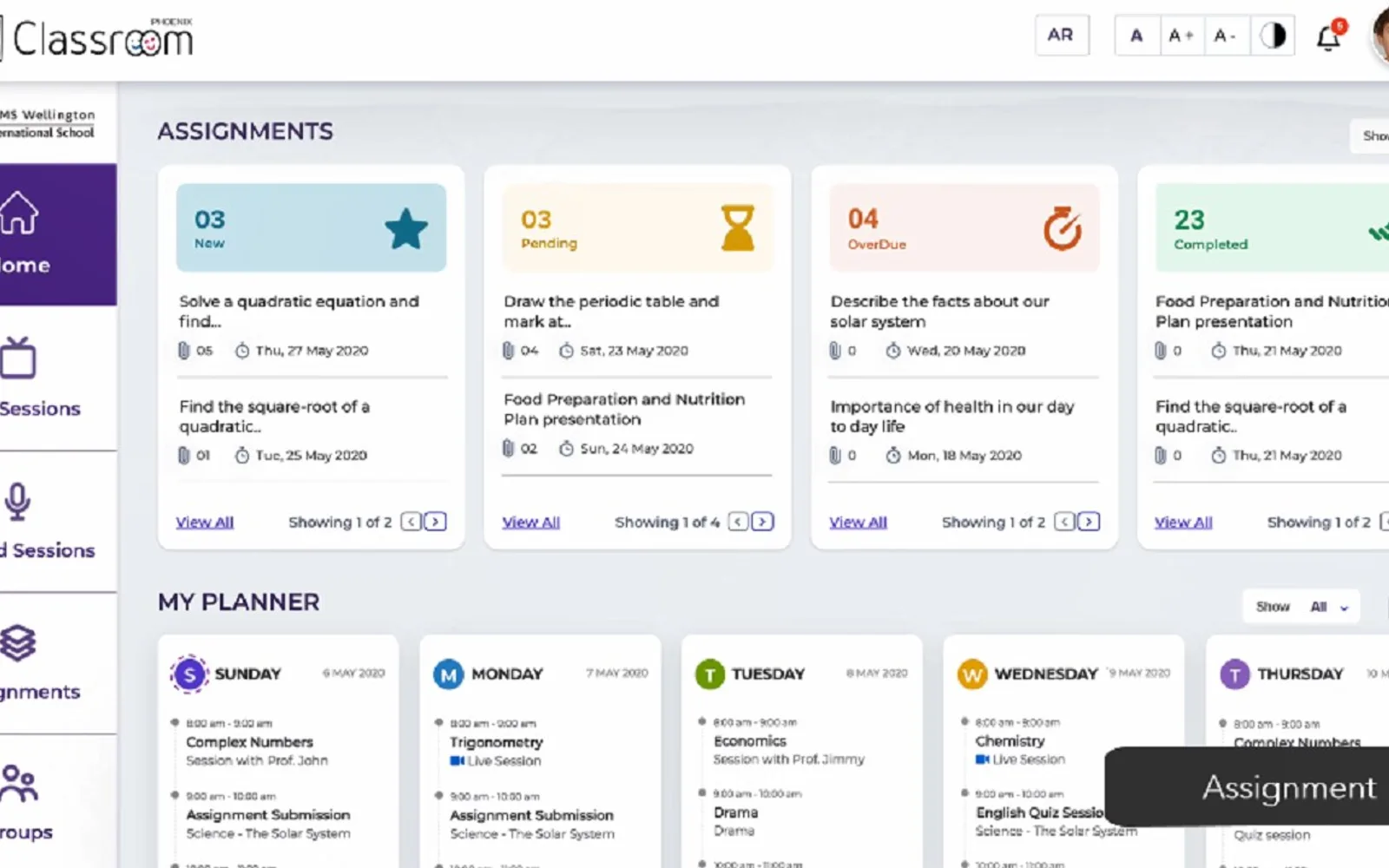Image resolution: width=1389 pixels, height=868 pixels.
Task: Increase font size with A+
Action: [1181, 36]
